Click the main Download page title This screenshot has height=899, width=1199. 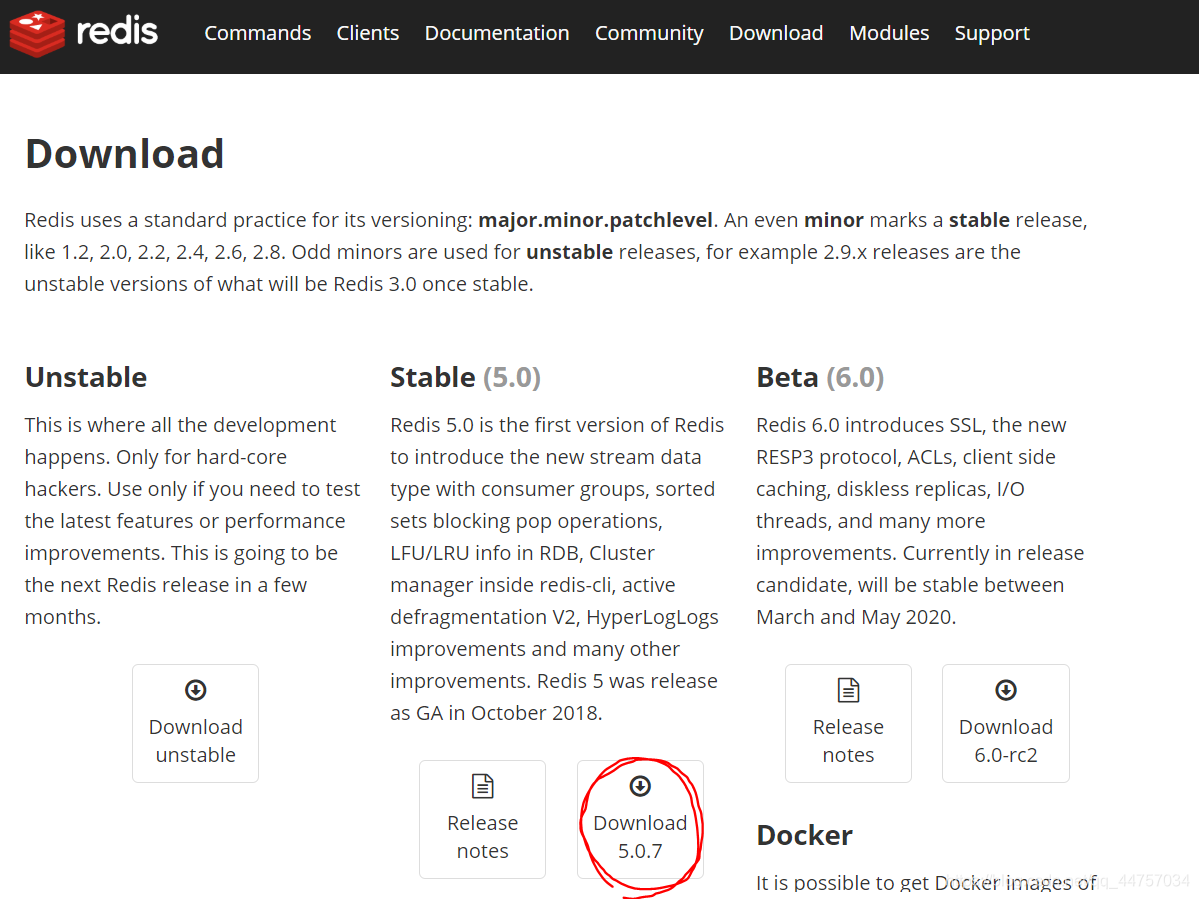[125, 154]
